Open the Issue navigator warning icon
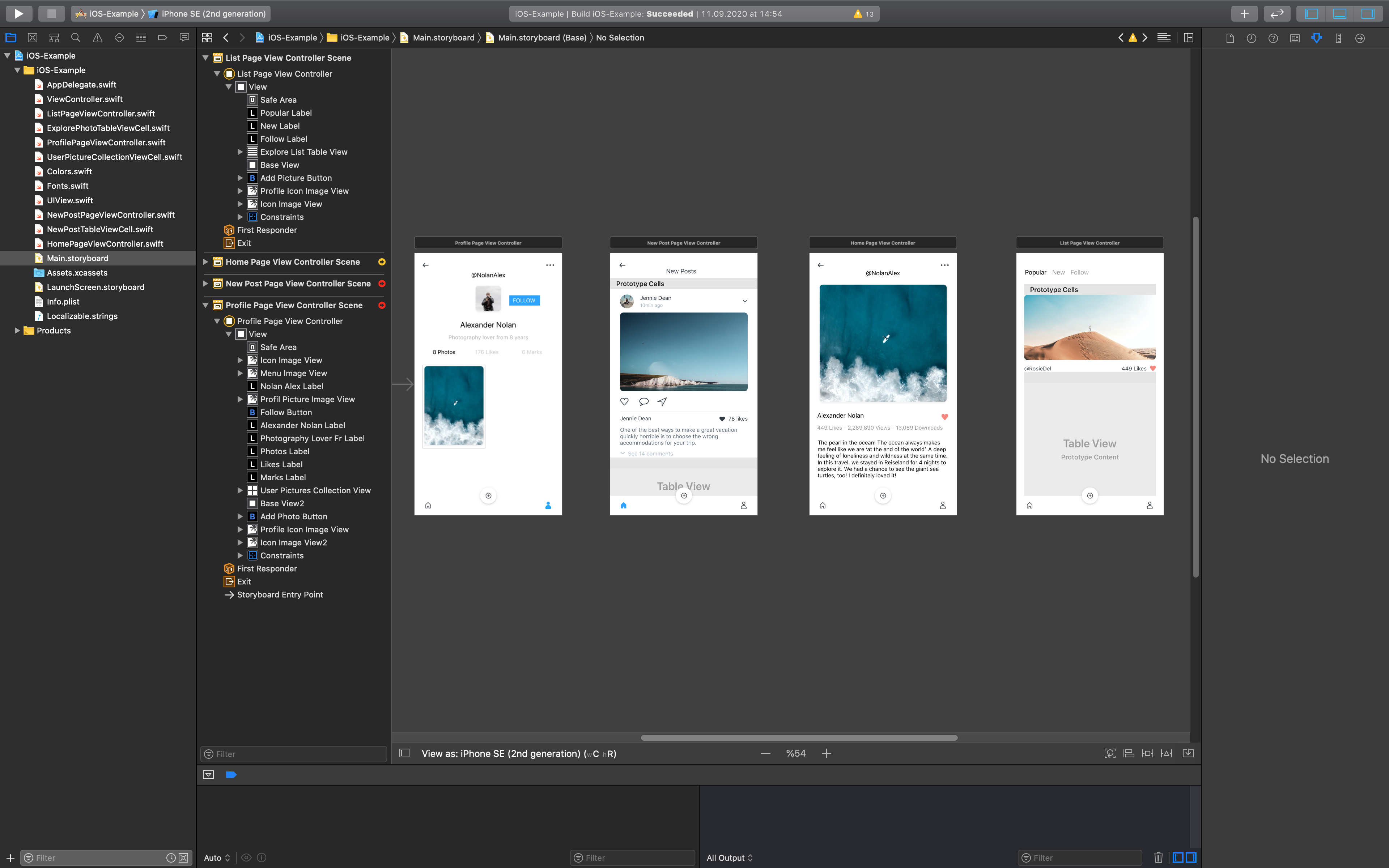The image size is (1389, 868). [98, 38]
